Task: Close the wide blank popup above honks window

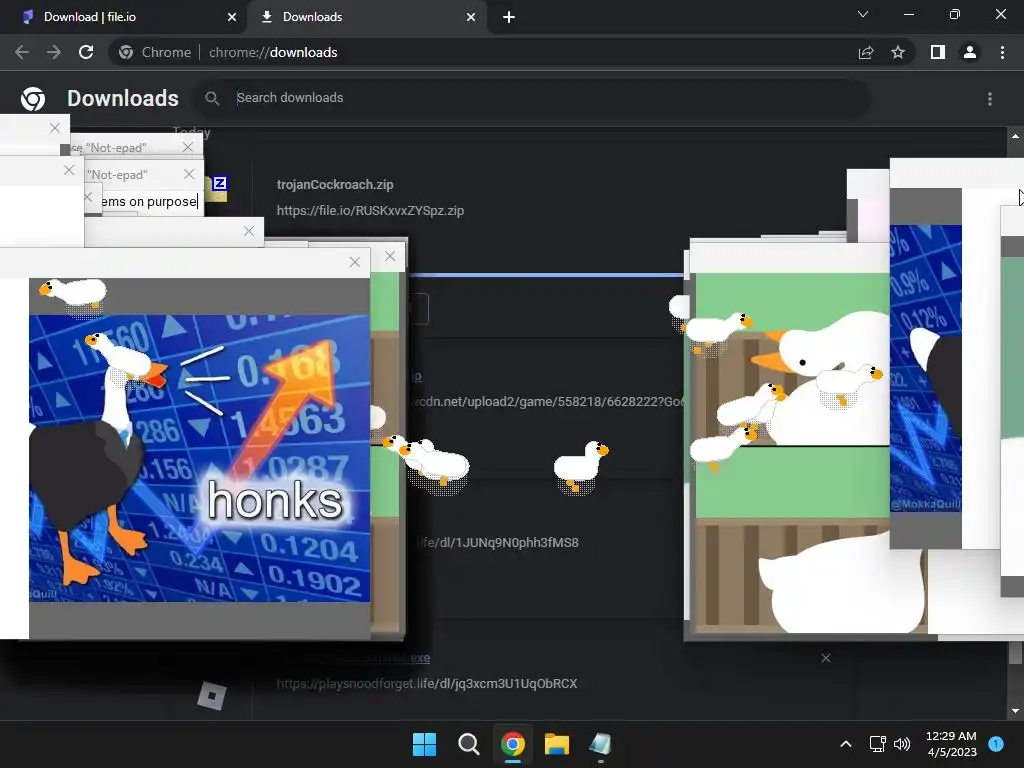Action: pos(249,231)
